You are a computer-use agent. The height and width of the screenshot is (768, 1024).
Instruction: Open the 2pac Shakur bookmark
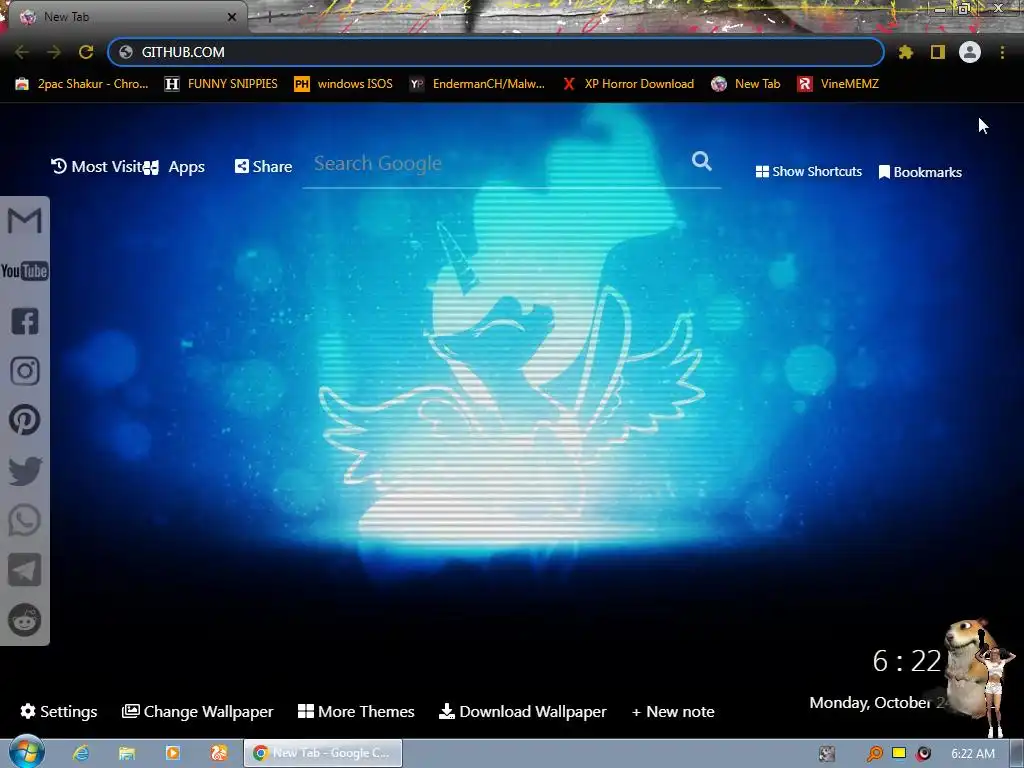82,84
